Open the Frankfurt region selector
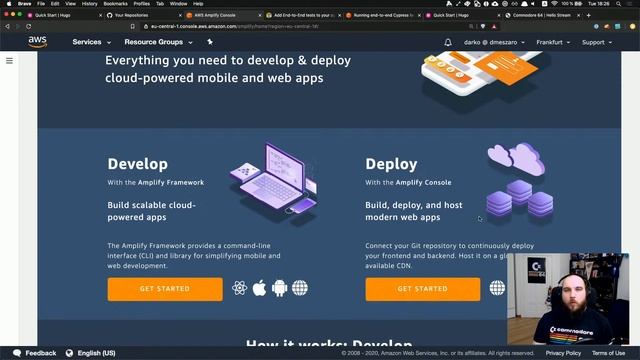 (x=553, y=42)
